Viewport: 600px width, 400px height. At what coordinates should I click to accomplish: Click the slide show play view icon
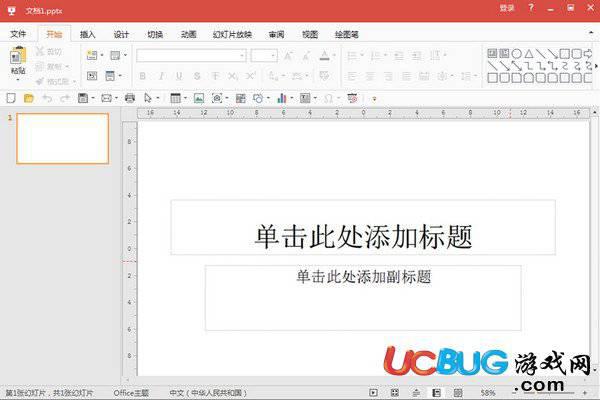pyautogui.click(x=373, y=393)
